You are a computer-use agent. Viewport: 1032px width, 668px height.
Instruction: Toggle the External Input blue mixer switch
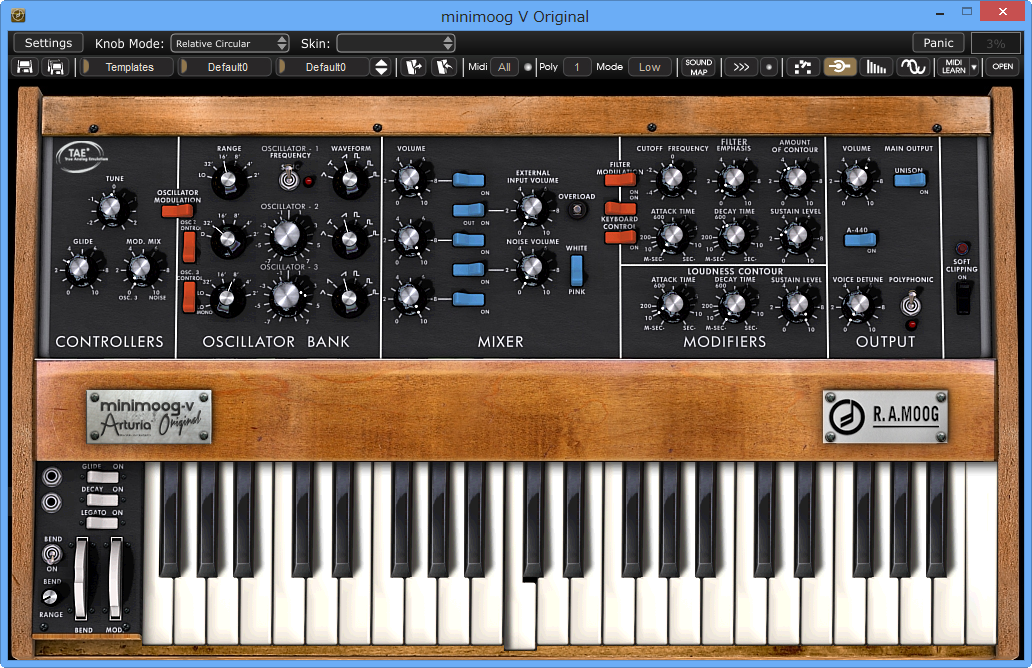[x=469, y=211]
